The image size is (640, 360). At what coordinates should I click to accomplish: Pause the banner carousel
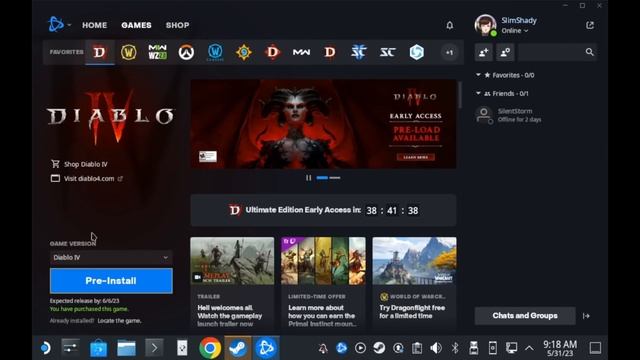coord(309,178)
